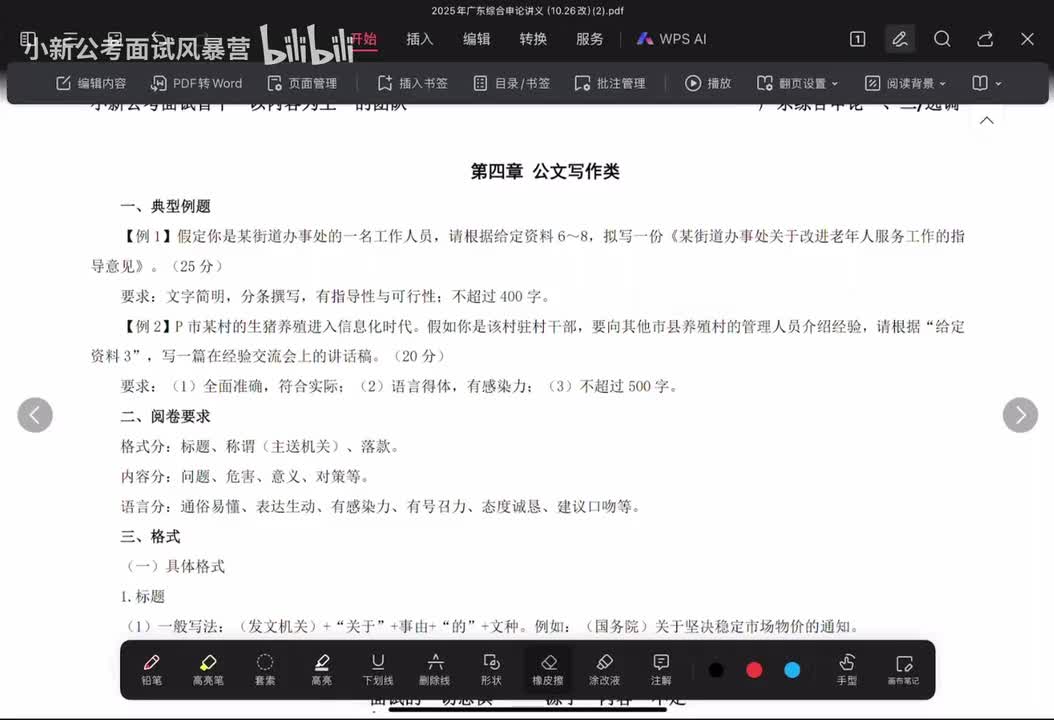The height and width of the screenshot is (720, 1054).
Task: Click the line 1. 标题
Action: 143,596
